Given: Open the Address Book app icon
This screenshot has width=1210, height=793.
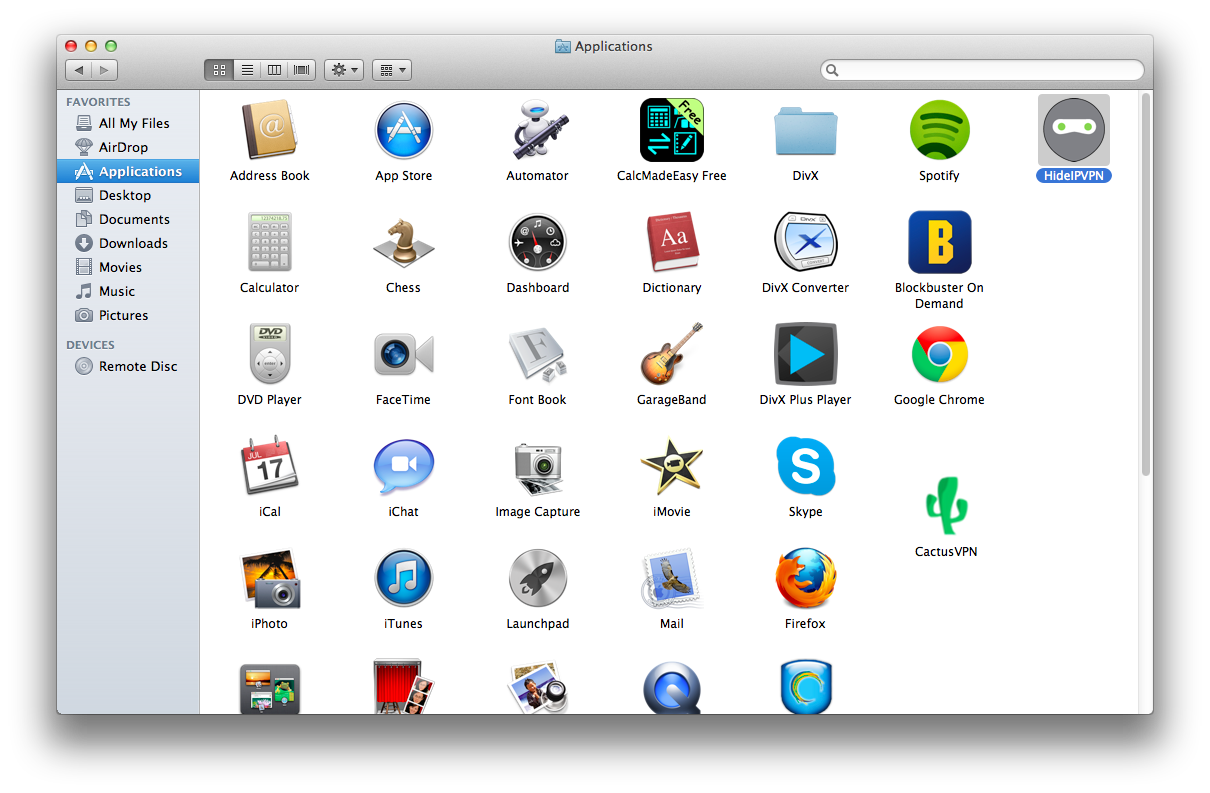Looking at the screenshot, I should (x=270, y=130).
